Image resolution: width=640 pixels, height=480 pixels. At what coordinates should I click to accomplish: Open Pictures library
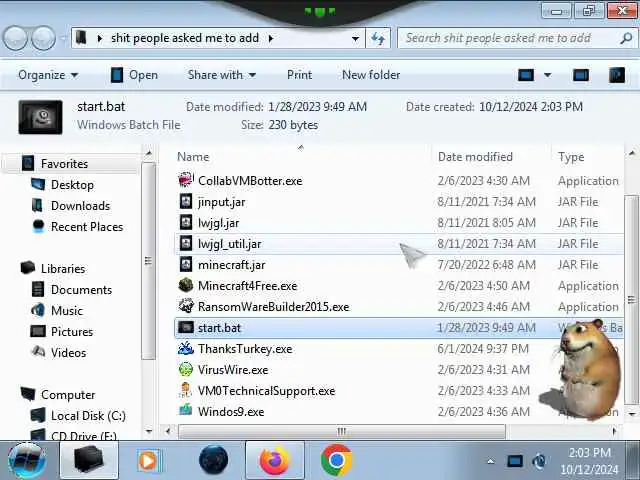point(72,332)
